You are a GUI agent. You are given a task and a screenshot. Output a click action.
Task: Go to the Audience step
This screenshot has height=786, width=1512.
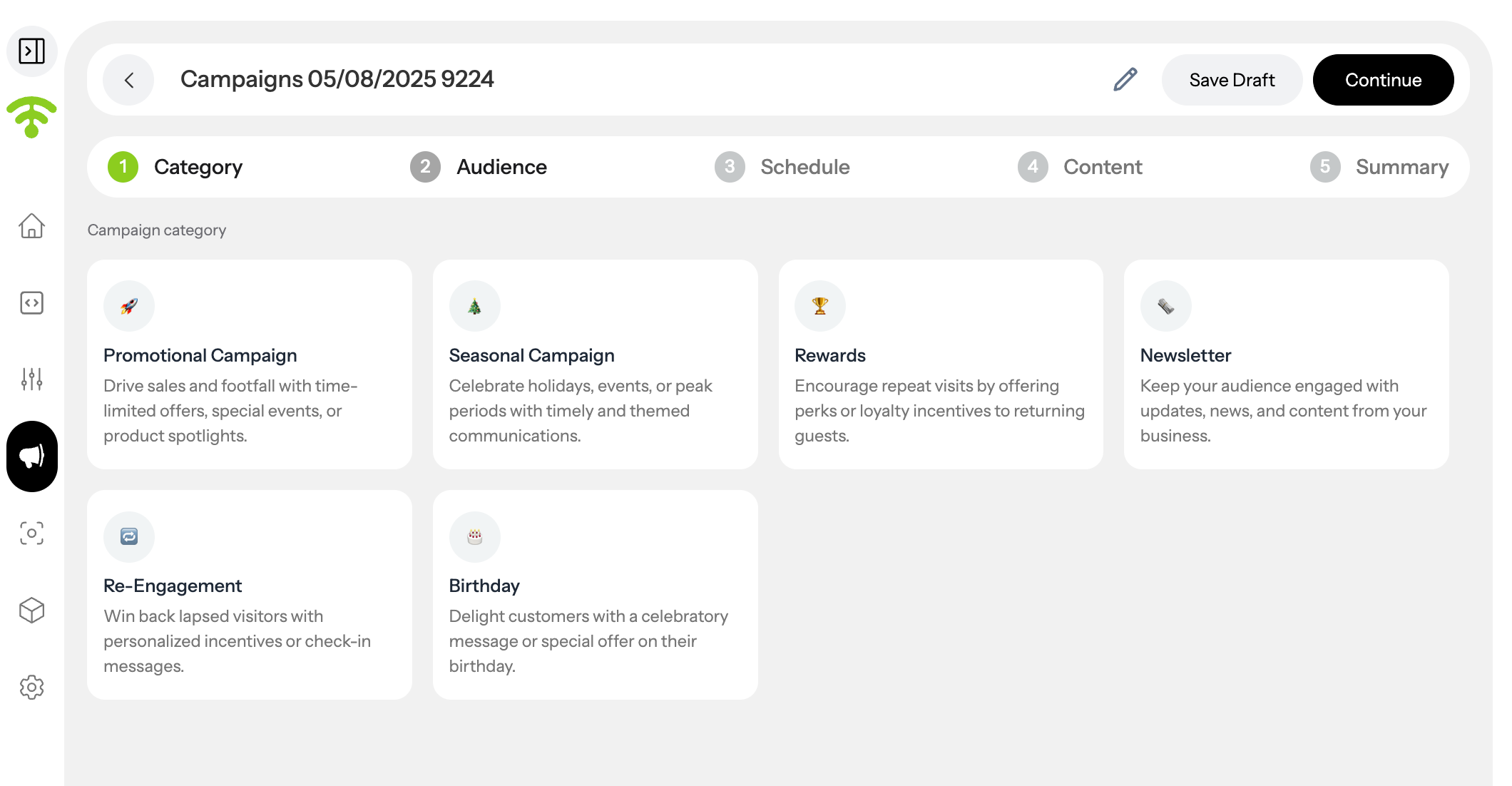[479, 167]
